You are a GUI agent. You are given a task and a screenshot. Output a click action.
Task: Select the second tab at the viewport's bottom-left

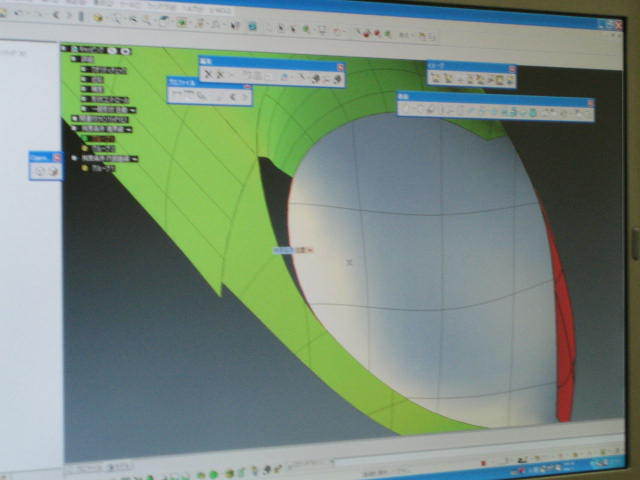(x=118, y=467)
